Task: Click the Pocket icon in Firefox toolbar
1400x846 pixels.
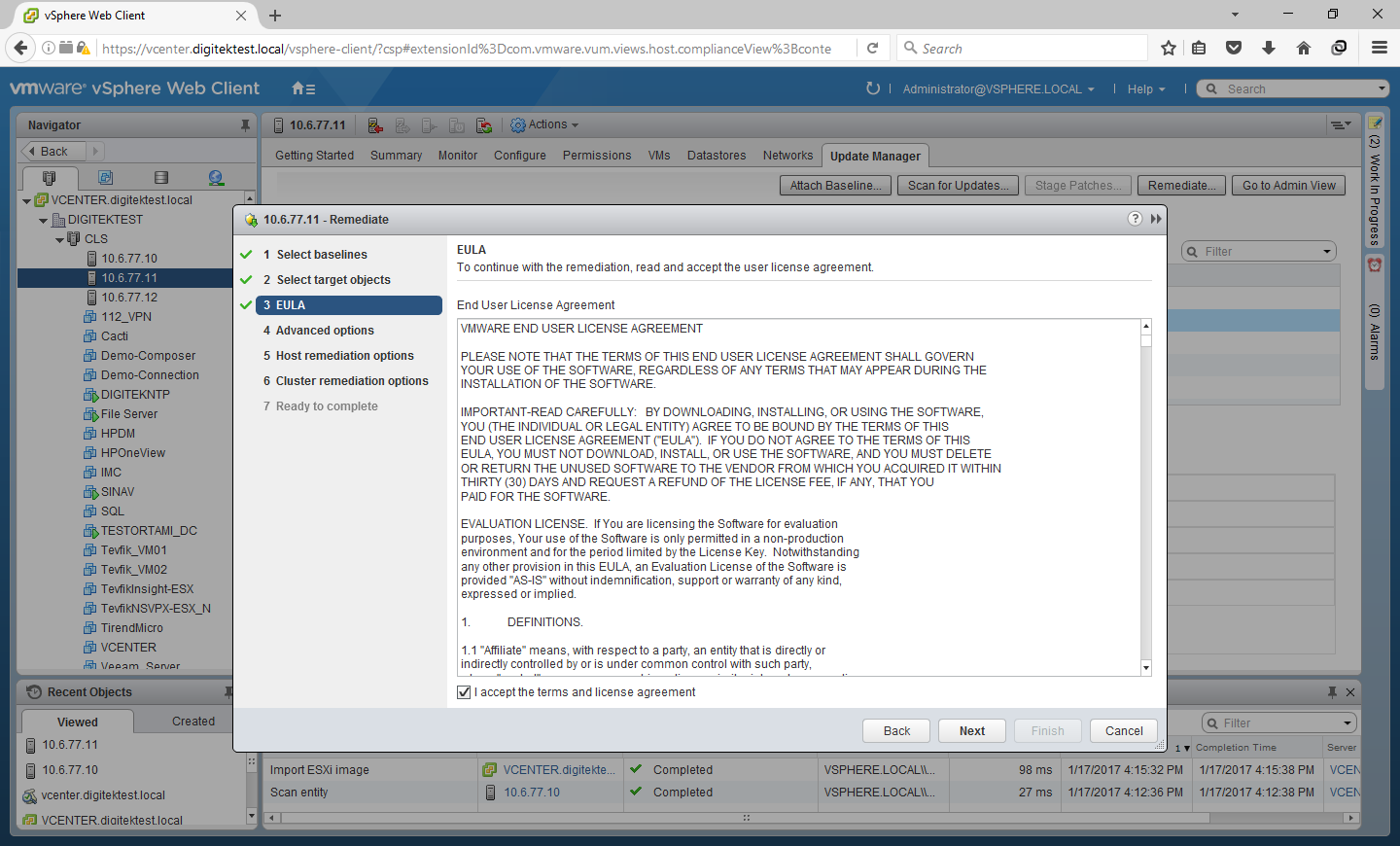Action: [1234, 48]
